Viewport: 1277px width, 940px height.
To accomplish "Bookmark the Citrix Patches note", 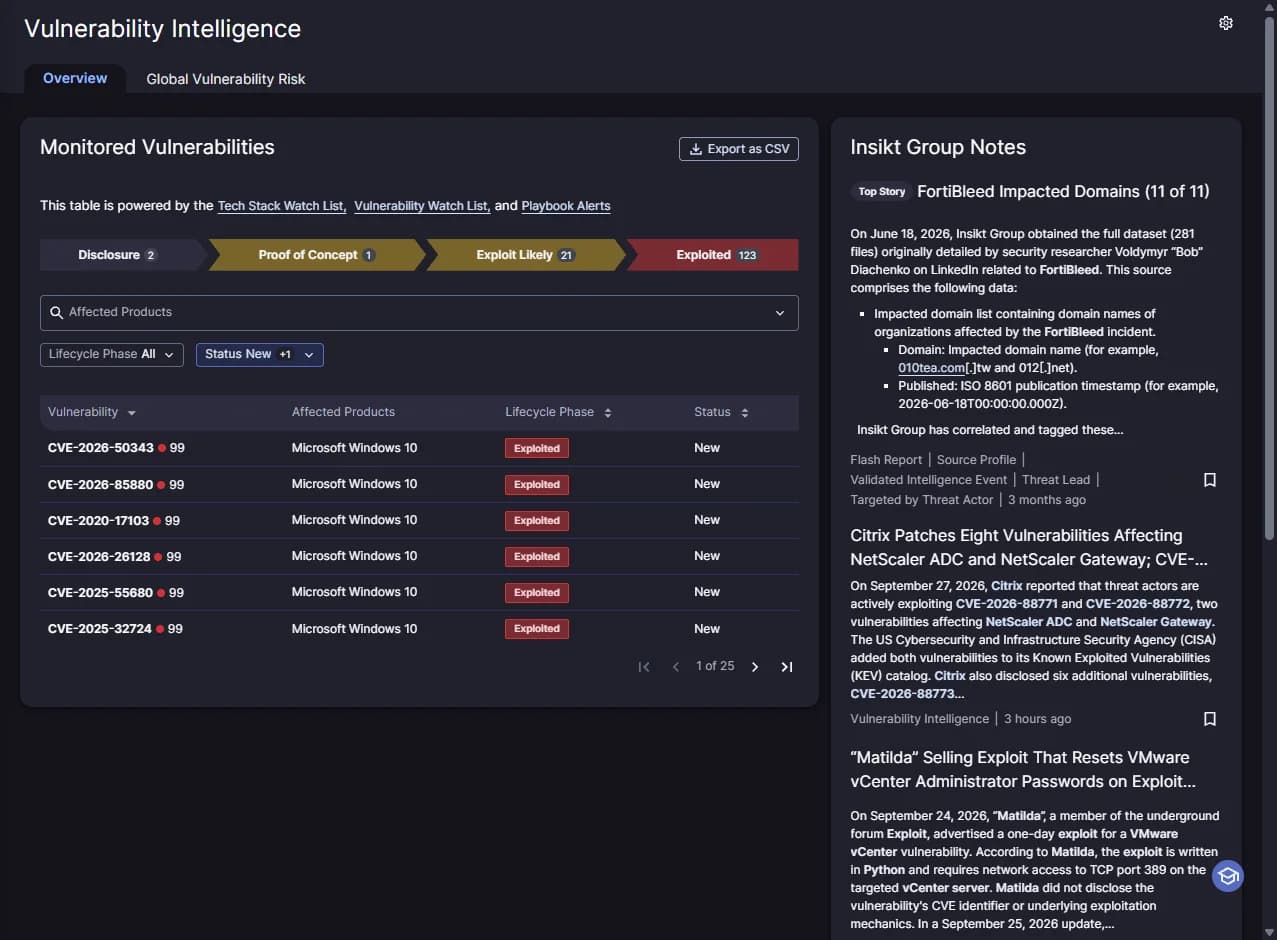I will pyautogui.click(x=1209, y=719).
